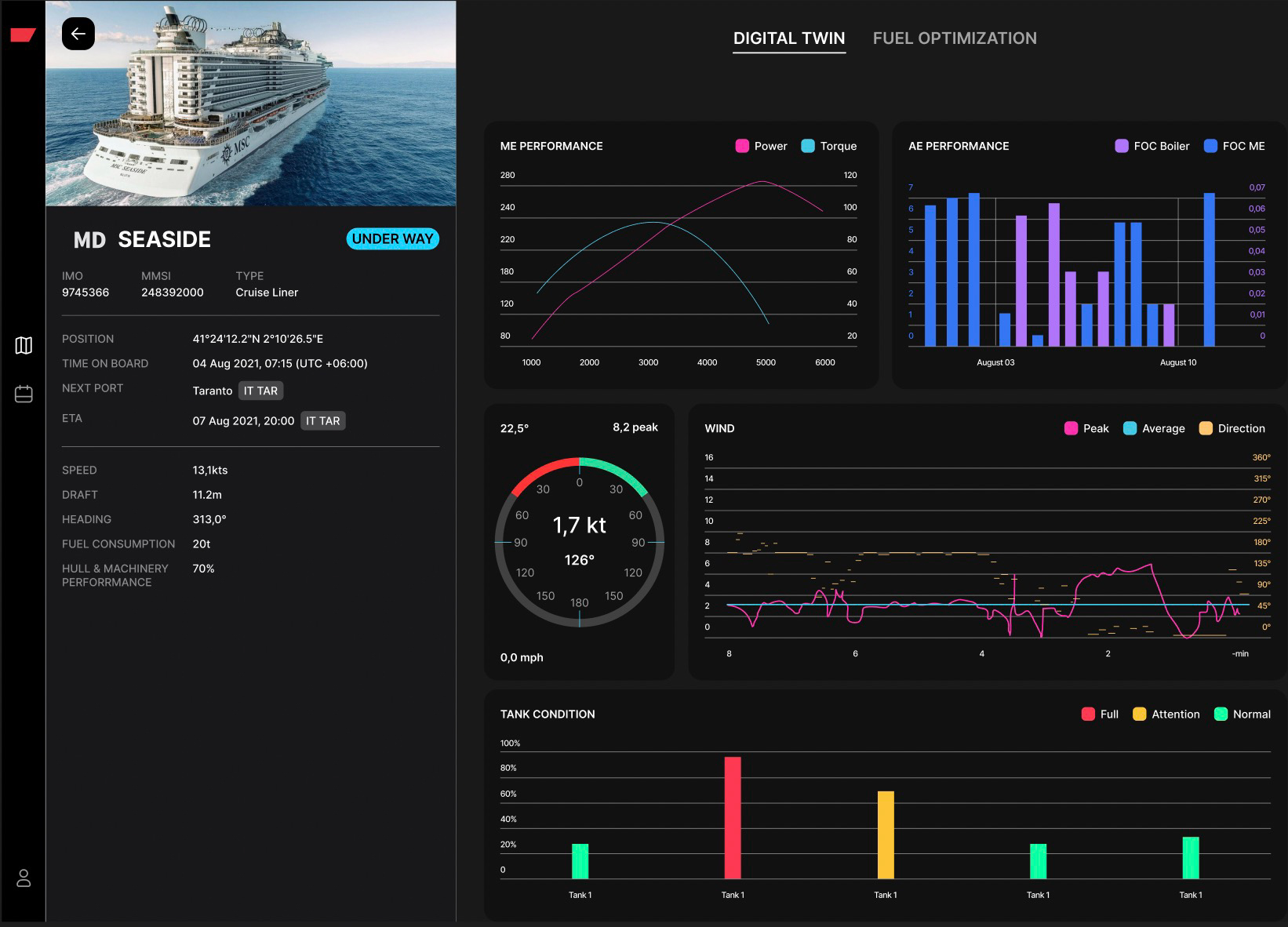Toggle the Torque series visibility
Screen dimensions: 1288x927
tap(808, 146)
